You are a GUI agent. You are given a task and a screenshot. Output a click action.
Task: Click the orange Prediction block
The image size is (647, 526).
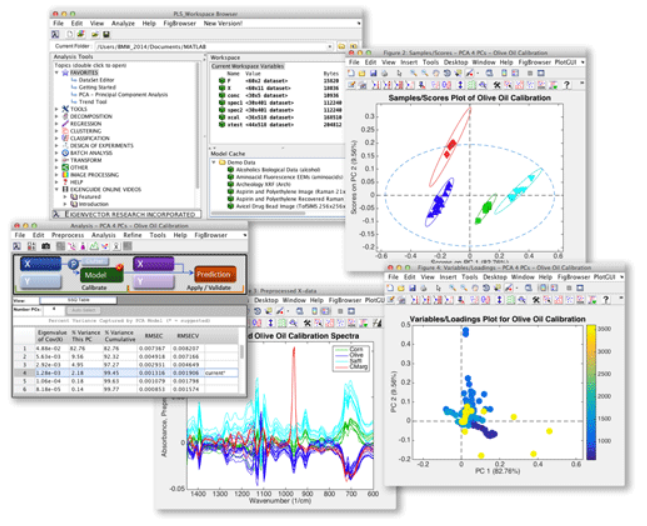pos(214,274)
